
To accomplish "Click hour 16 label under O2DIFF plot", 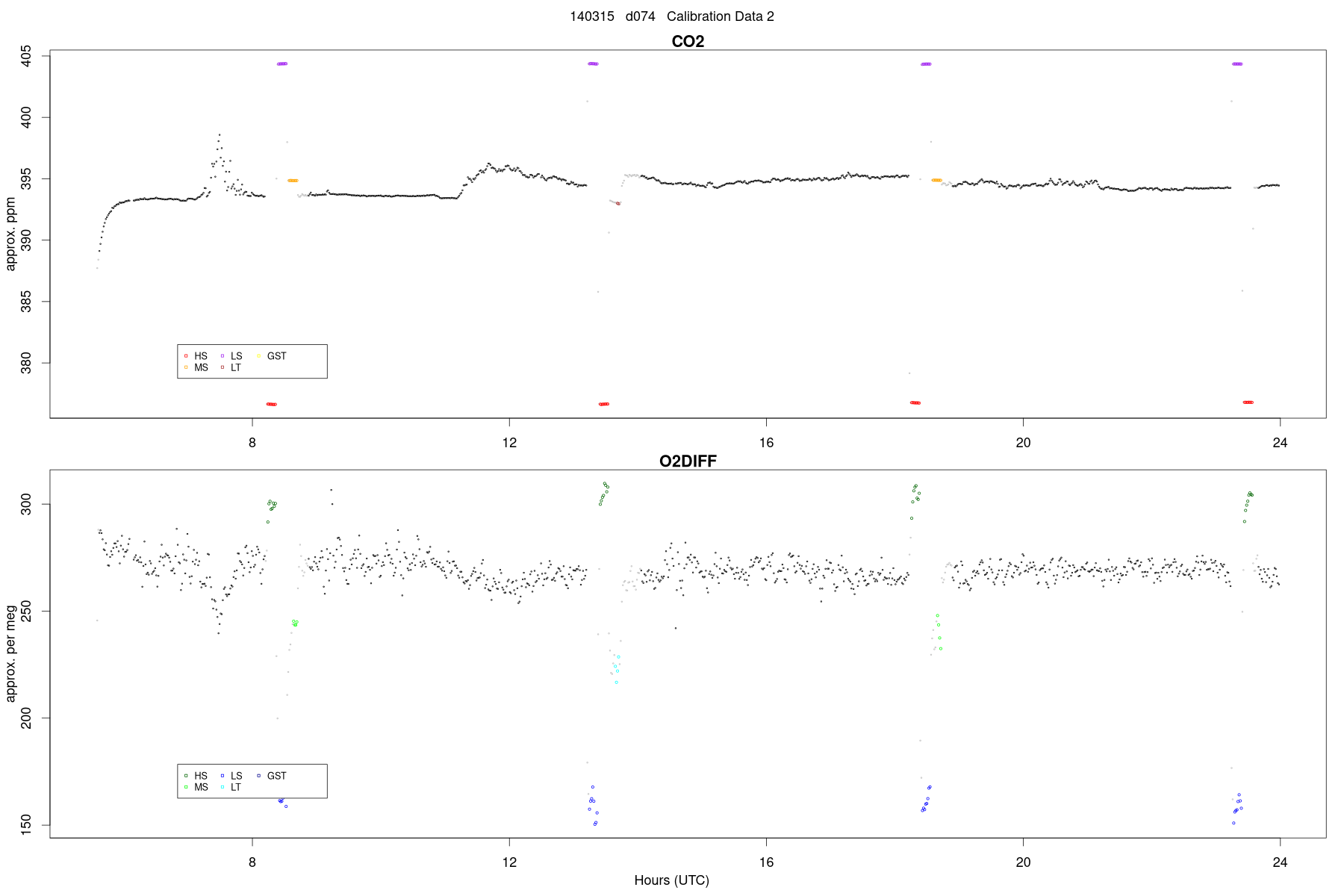I will coord(766,862).
